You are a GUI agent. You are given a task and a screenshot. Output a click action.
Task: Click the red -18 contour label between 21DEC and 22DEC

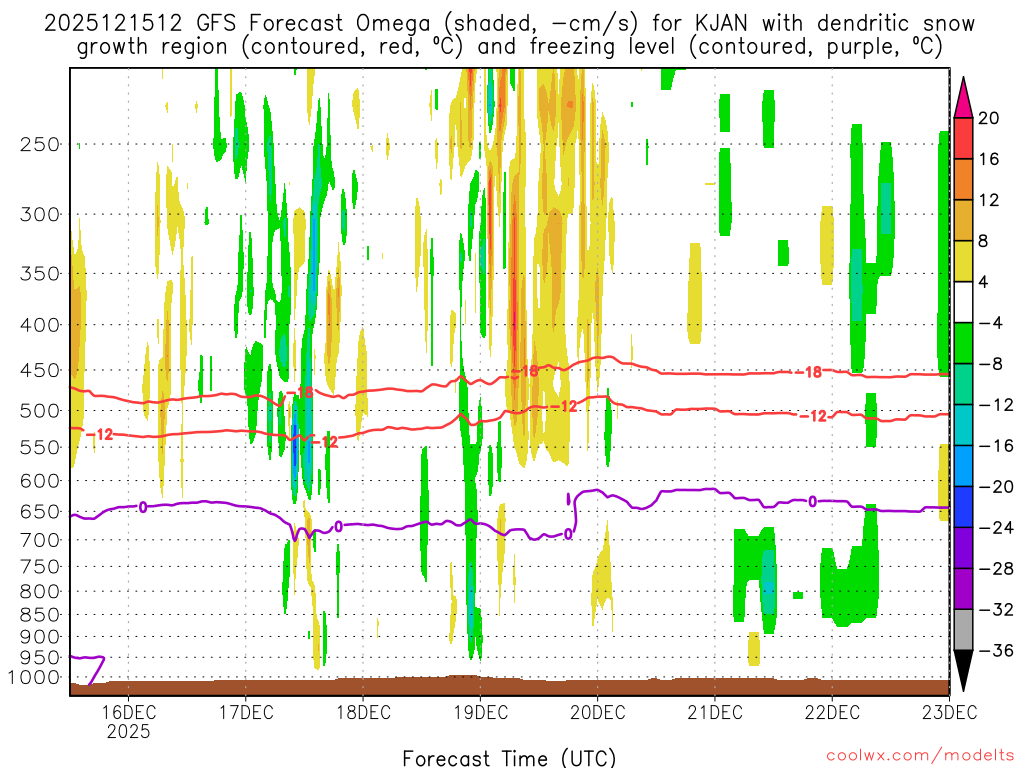(809, 372)
